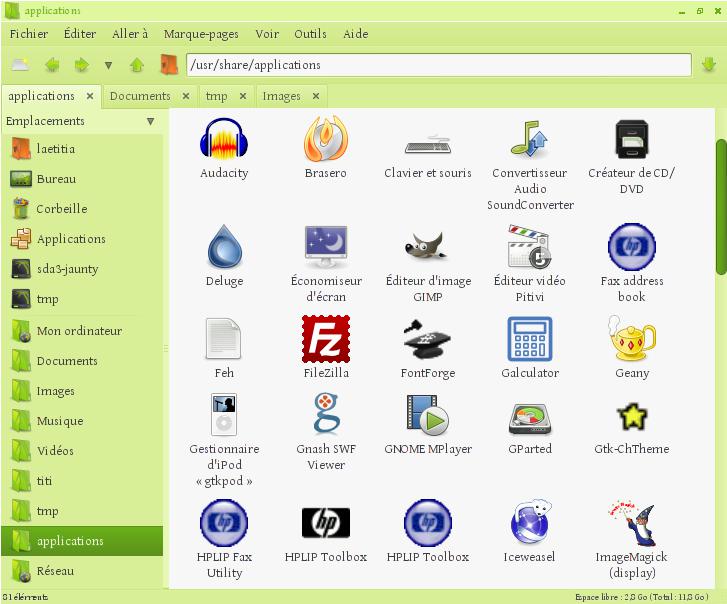Click the green back arrow in the toolbar

(52, 65)
